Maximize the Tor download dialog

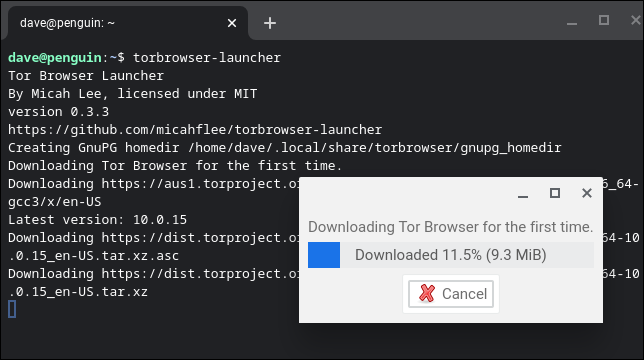555,193
